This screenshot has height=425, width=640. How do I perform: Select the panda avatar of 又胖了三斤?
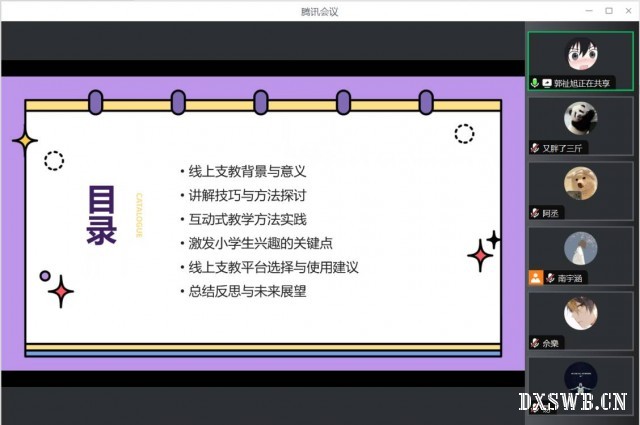580,118
